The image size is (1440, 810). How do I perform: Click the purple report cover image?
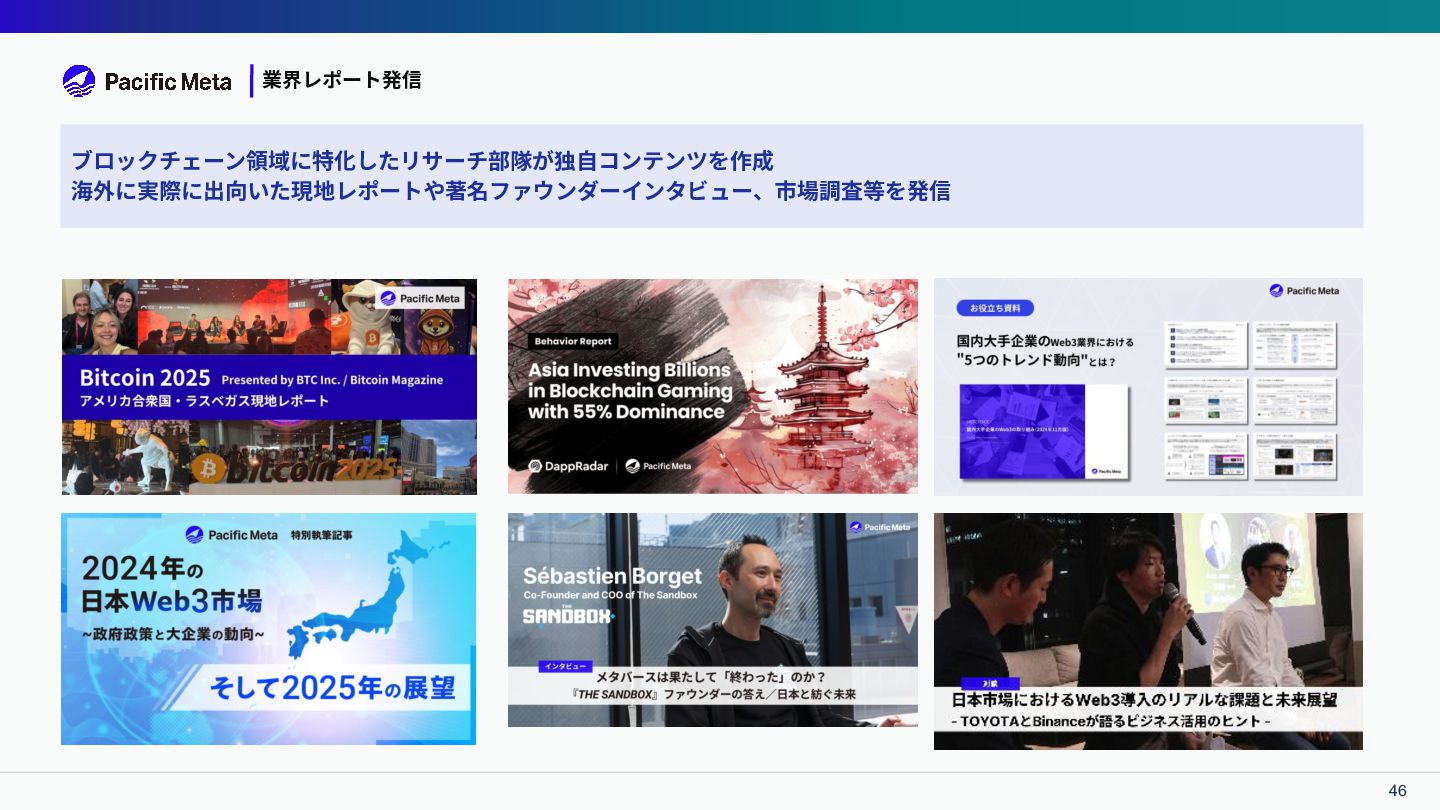[x=1043, y=432]
